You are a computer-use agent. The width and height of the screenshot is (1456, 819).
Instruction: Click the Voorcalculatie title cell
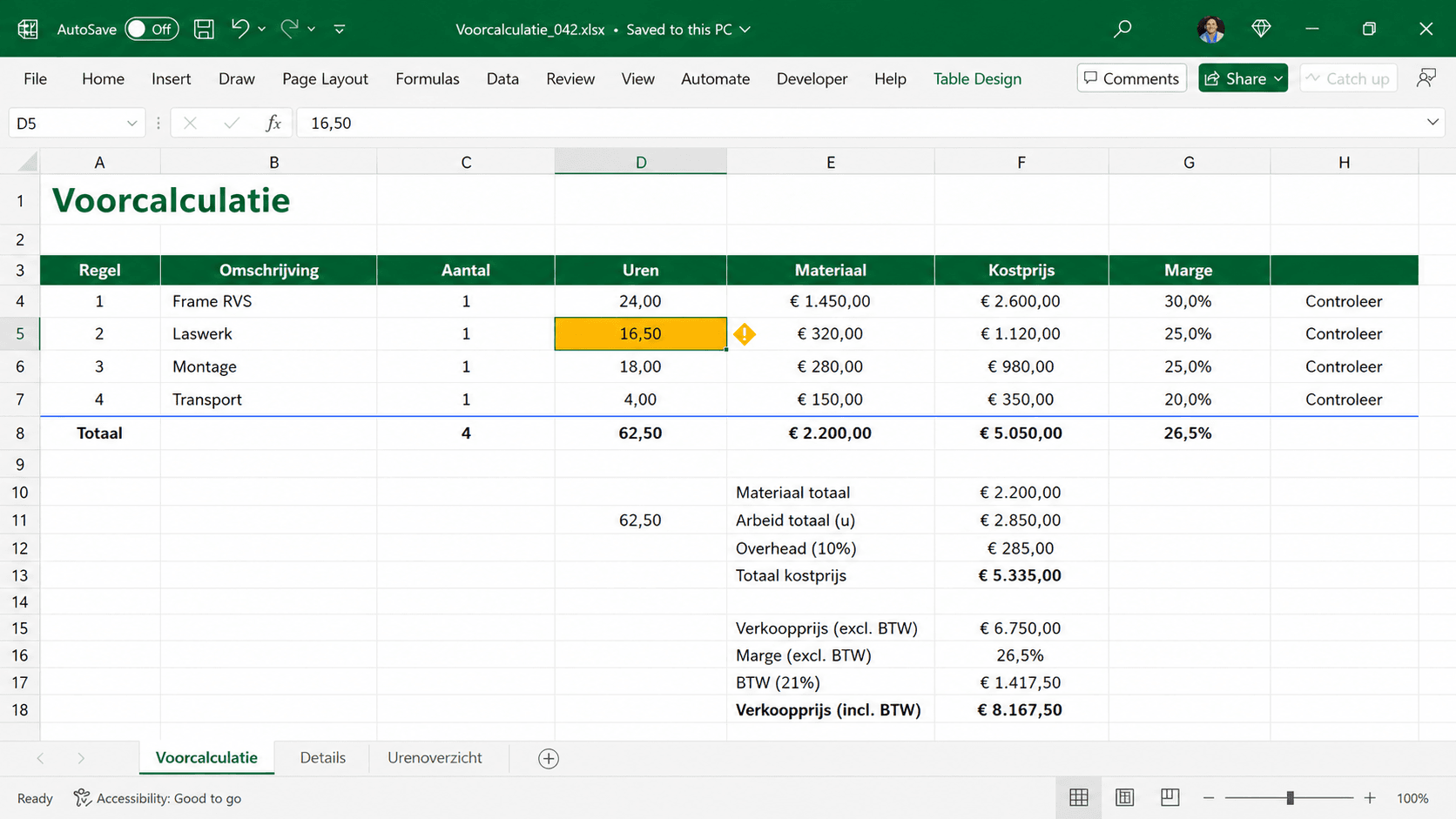pyautogui.click(x=172, y=200)
